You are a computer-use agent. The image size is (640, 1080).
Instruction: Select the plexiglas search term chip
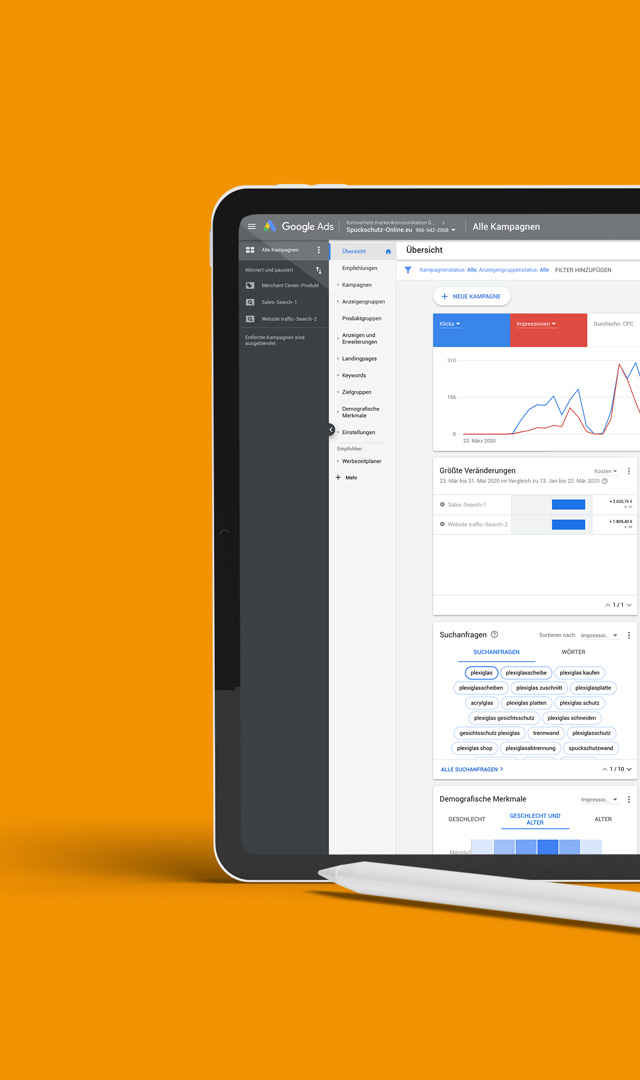click(x=482, y=673)
